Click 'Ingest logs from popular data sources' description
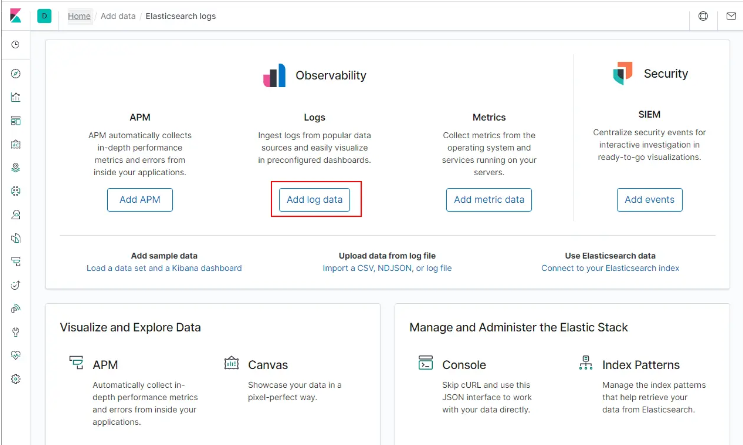This screenshot has height=445, width=743. 315,148
